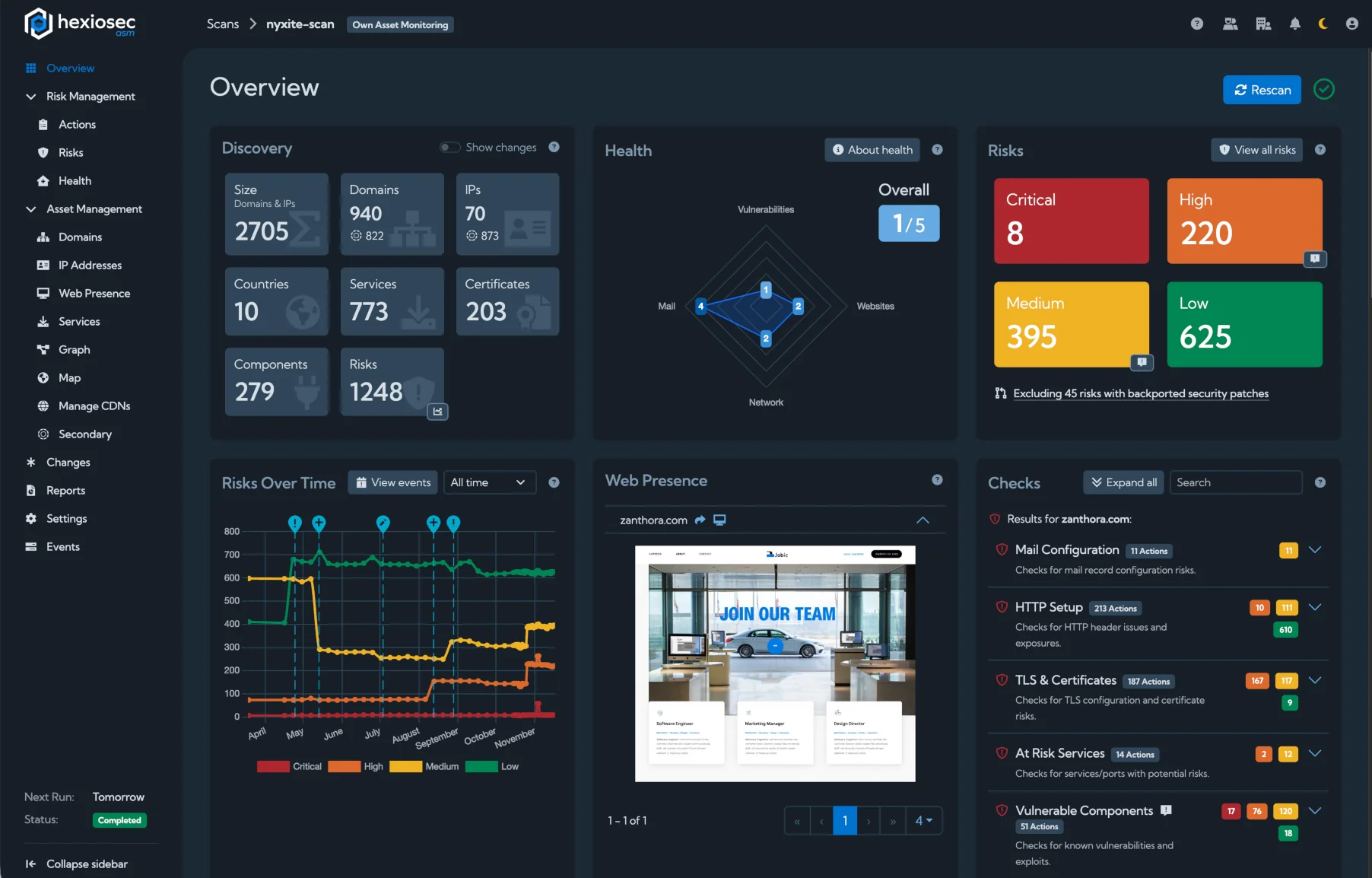
Task: Follow the excluding 45 risks link
Action: click(1140, 393)
